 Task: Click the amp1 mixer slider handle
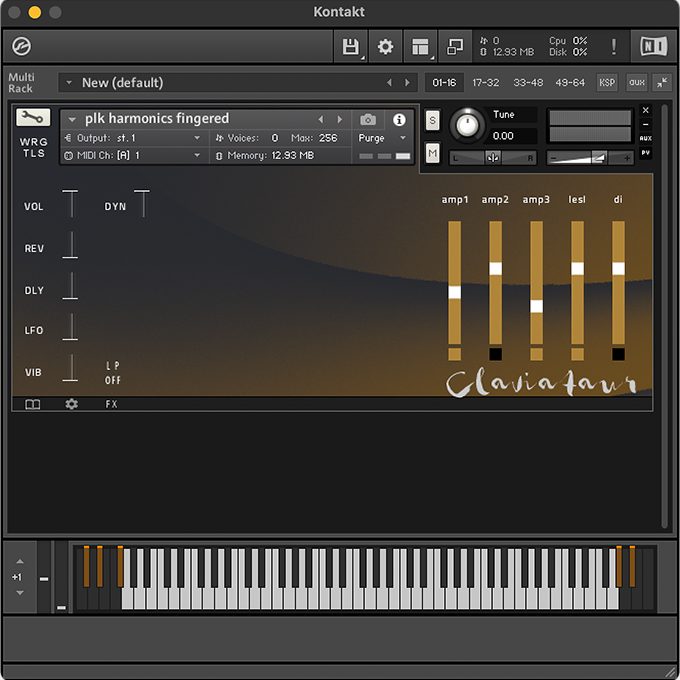pyautogui.click(x=455, y=292)
